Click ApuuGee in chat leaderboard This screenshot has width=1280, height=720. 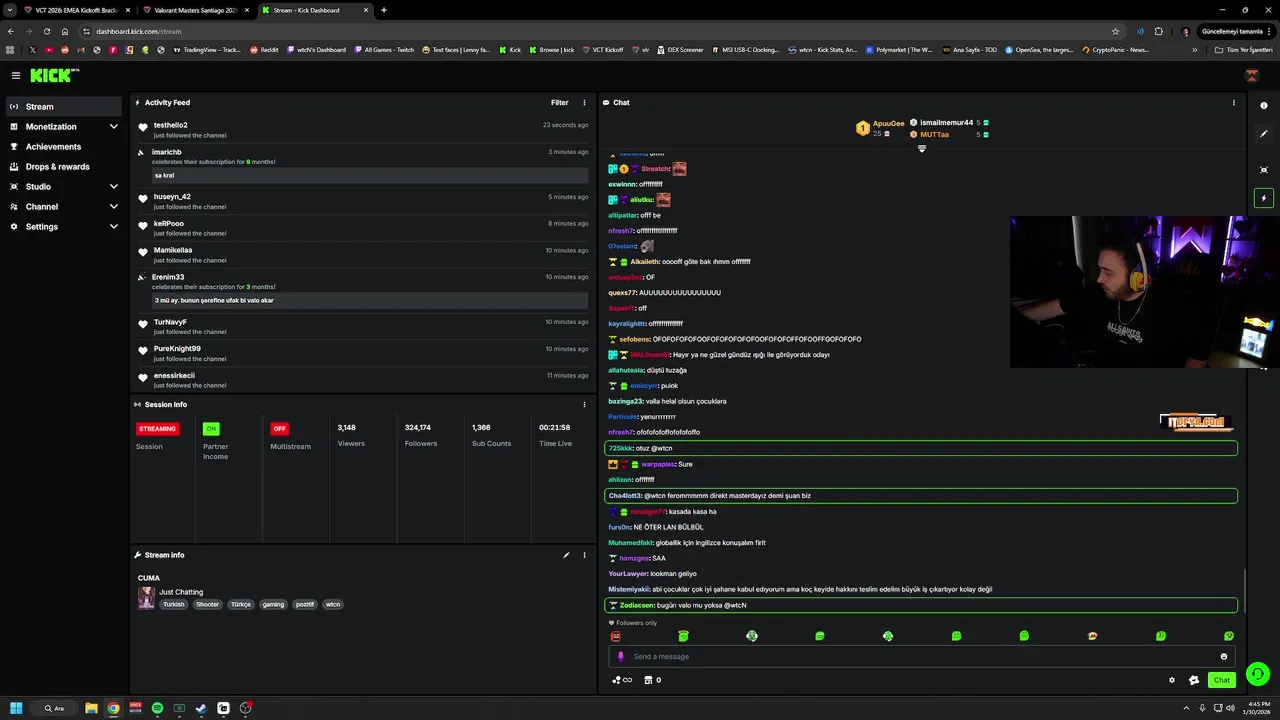click(888, 124)
